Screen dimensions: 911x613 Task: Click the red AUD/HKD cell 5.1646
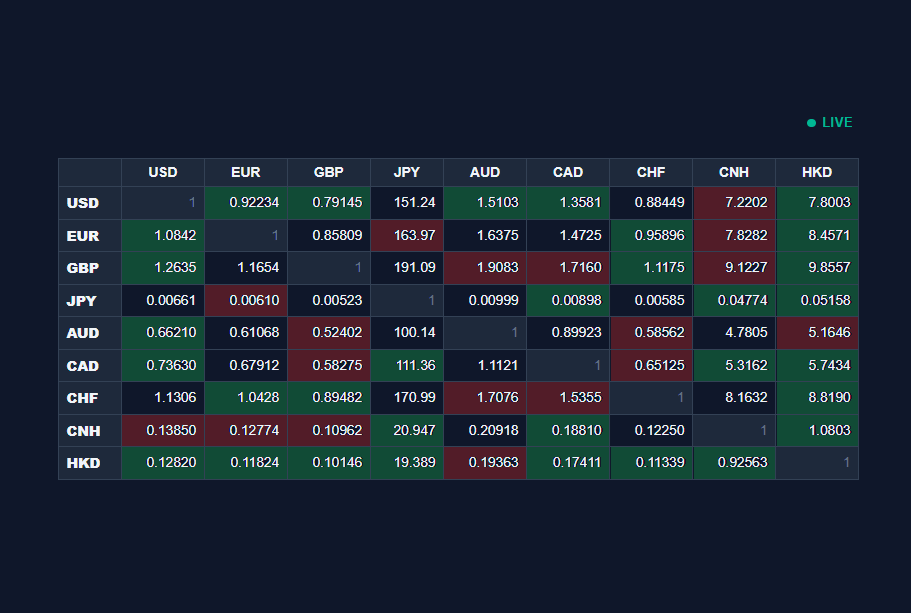(817, 333)
